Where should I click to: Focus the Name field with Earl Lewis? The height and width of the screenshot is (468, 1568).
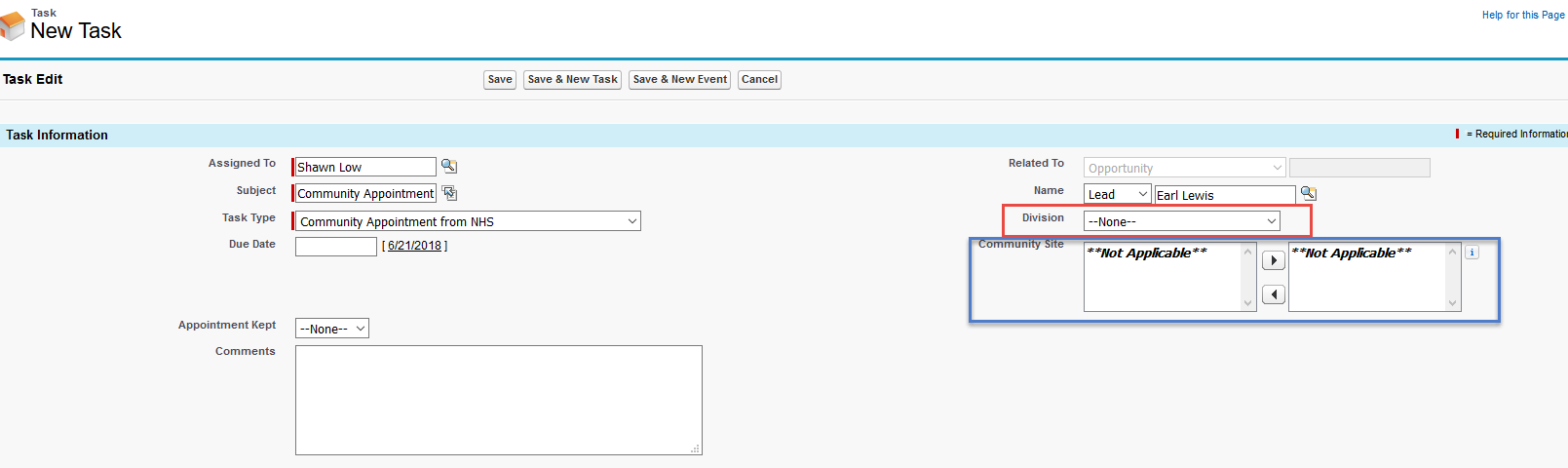(x=1225, y=195)
